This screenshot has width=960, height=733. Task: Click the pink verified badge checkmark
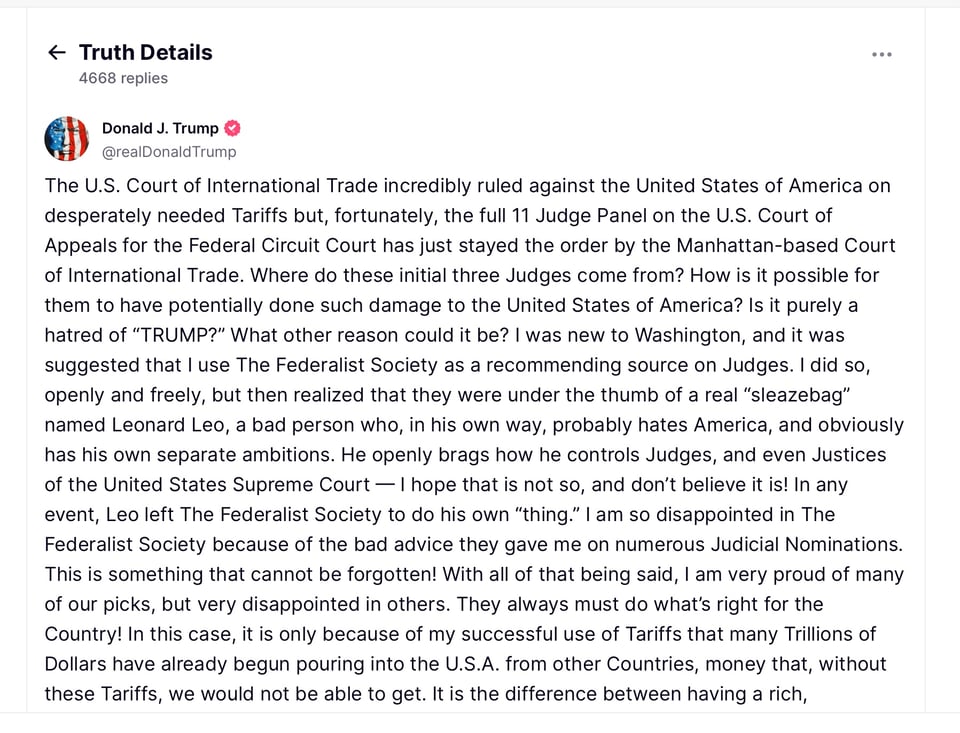(232, 128)
